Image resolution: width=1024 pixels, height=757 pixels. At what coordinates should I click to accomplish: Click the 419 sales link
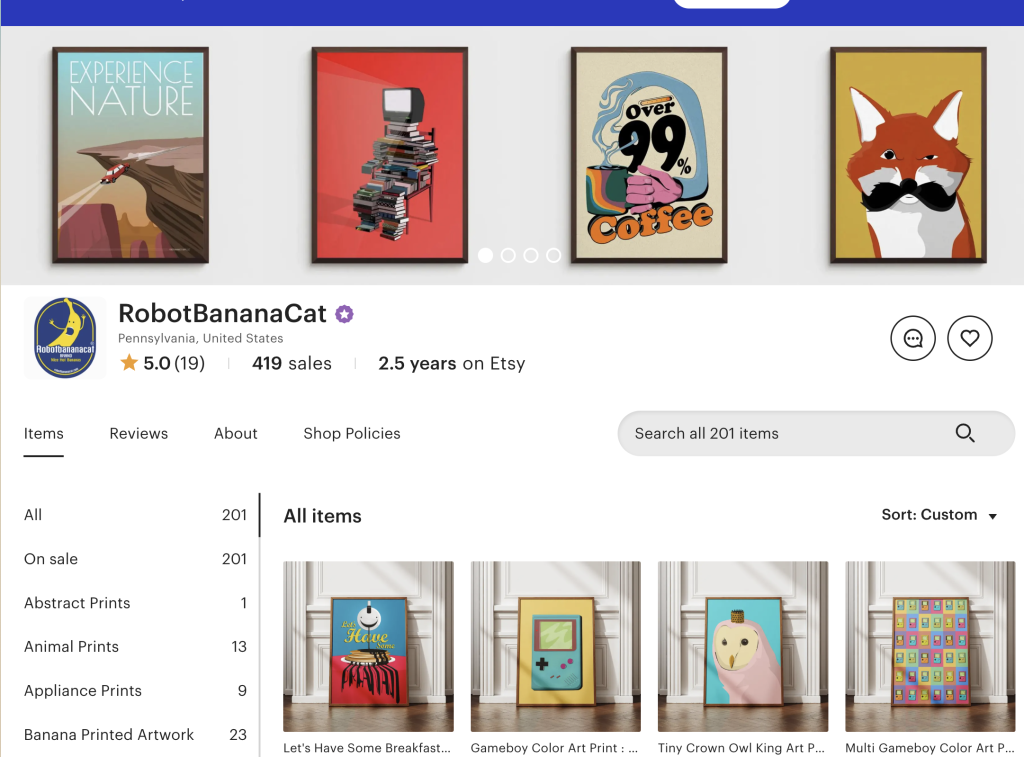[x=291, y=363]
